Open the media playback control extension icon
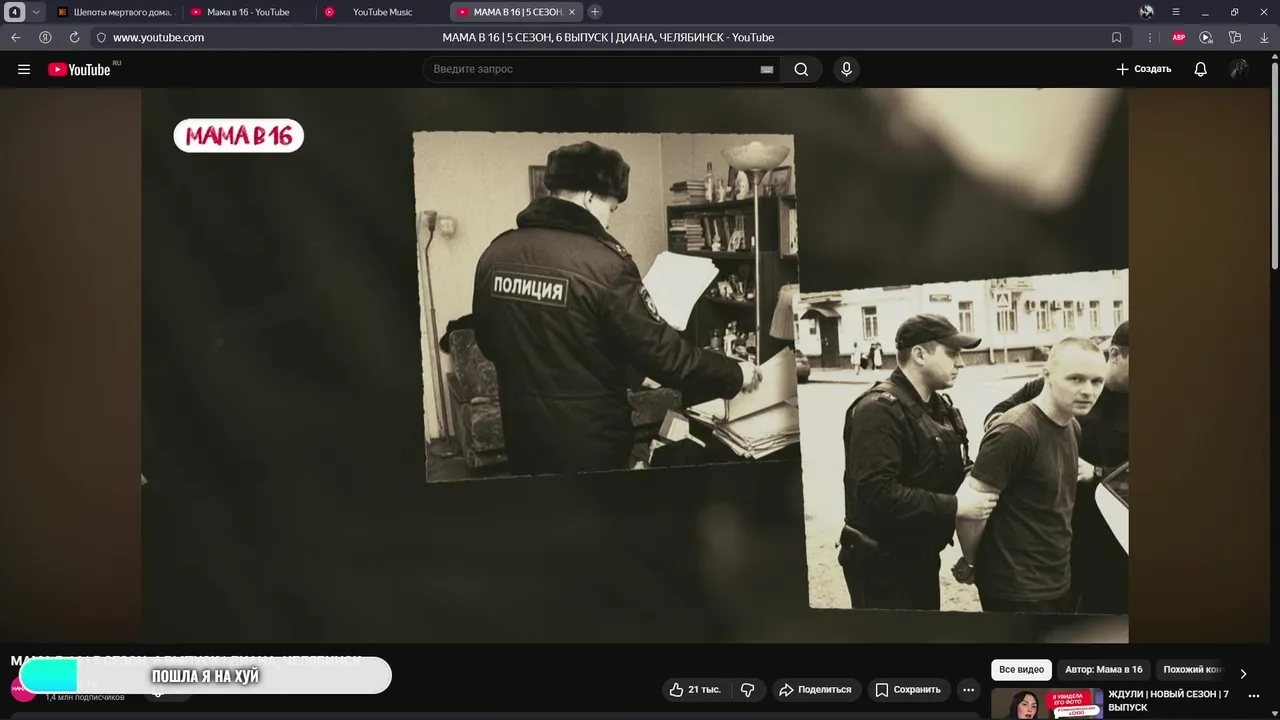This screenshot has width=1280, height=720. pos(1206,37)
